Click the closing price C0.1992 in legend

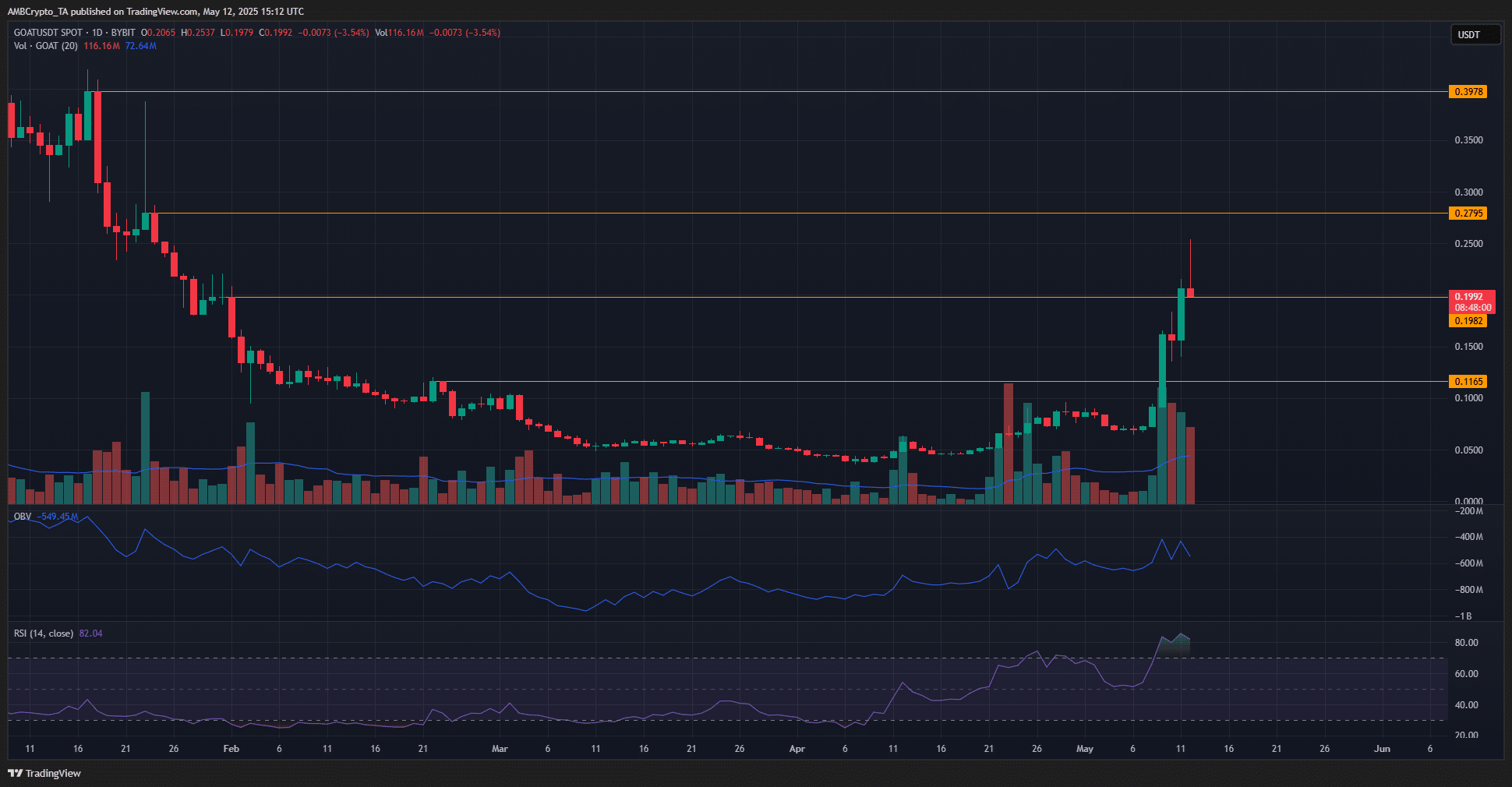click(276, 33)
